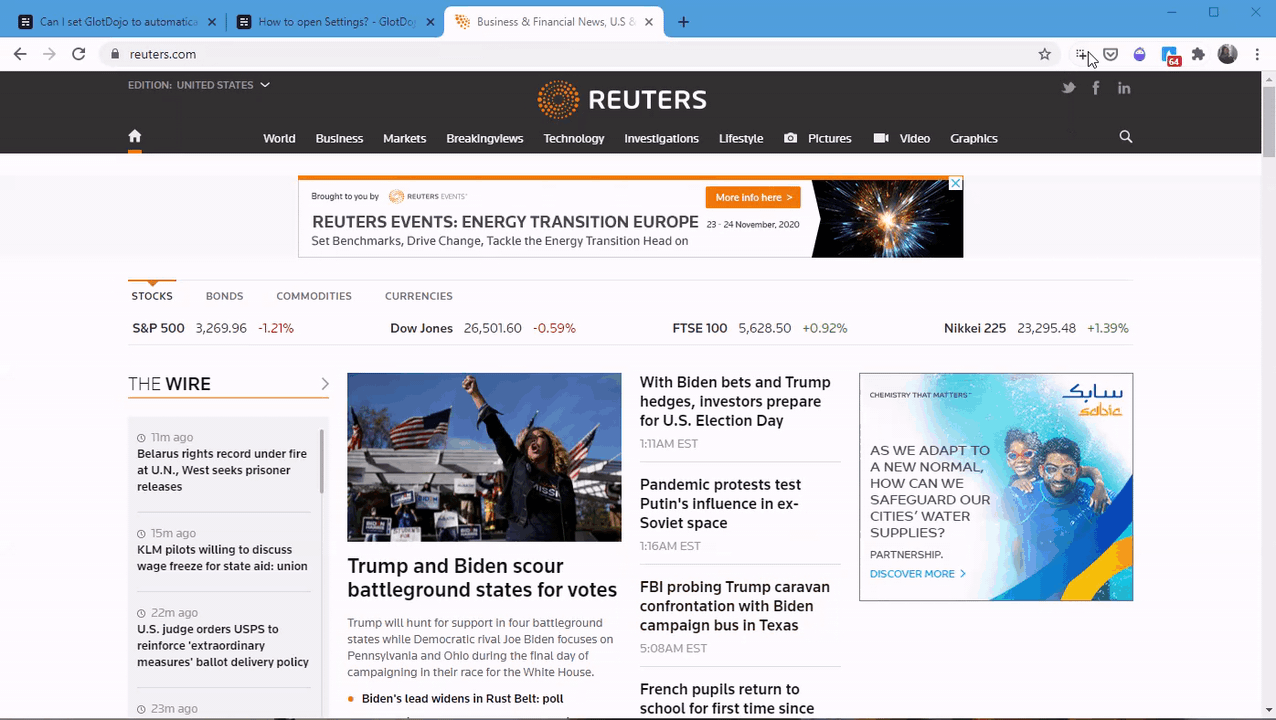Viewport: 1276px width, 720px height.
Task: Open the Pictures section
Action: point(818,138)
